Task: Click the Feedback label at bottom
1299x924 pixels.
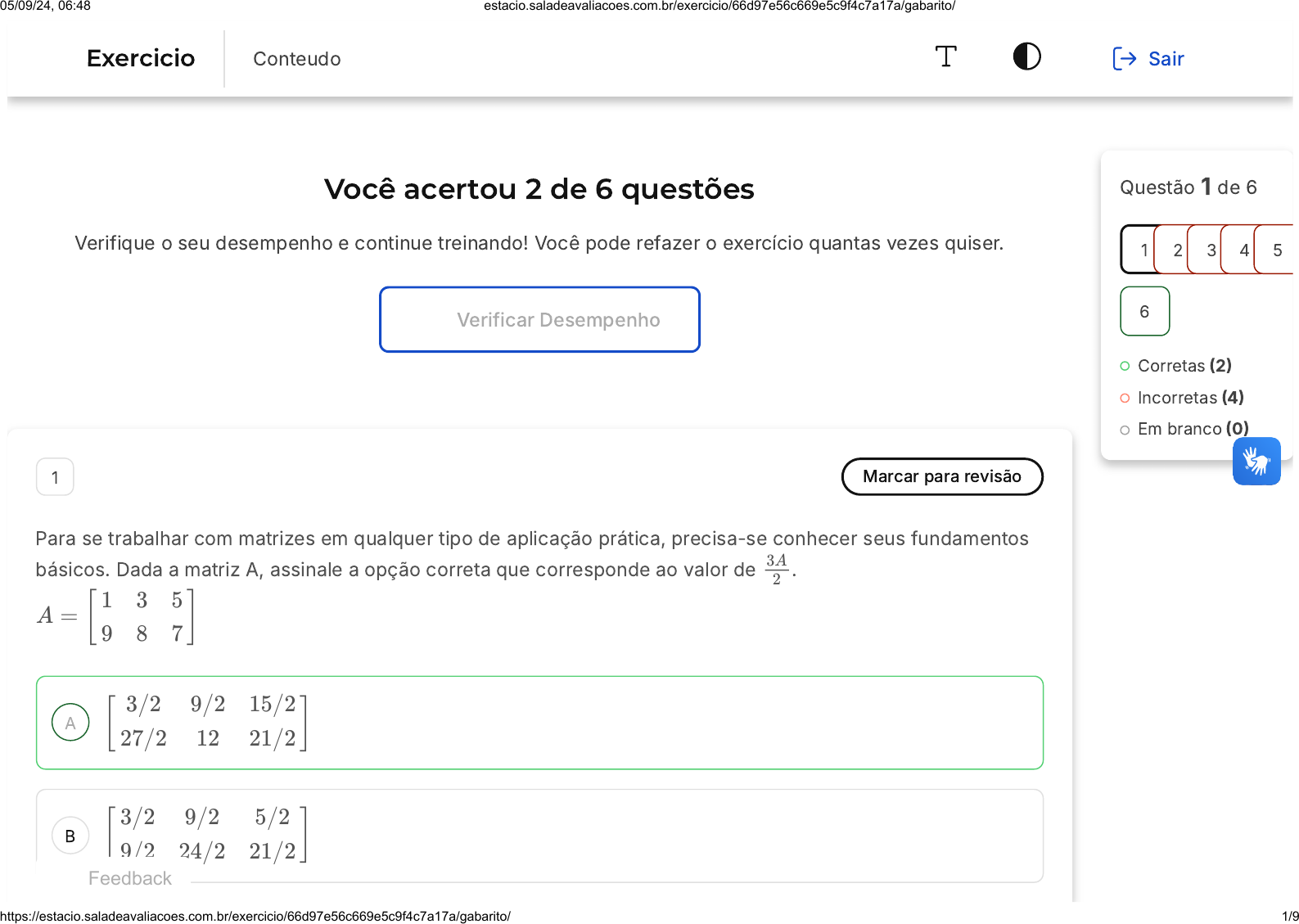Action: pos(130,878)
